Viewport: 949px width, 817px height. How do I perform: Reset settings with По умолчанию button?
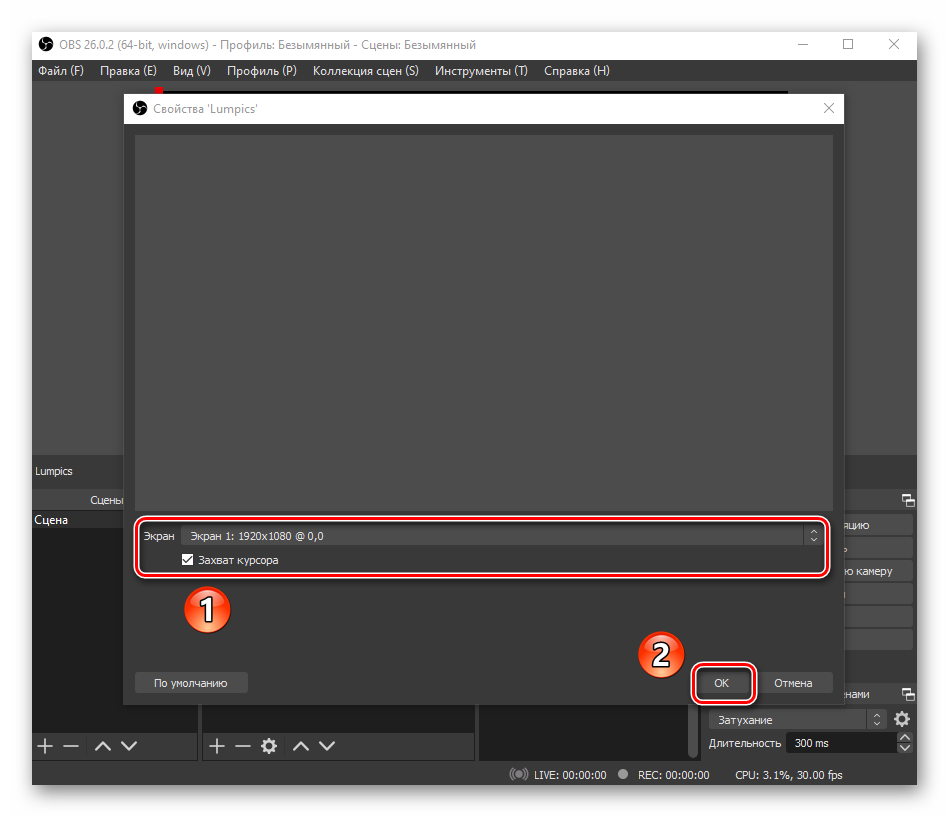point(191,683)
